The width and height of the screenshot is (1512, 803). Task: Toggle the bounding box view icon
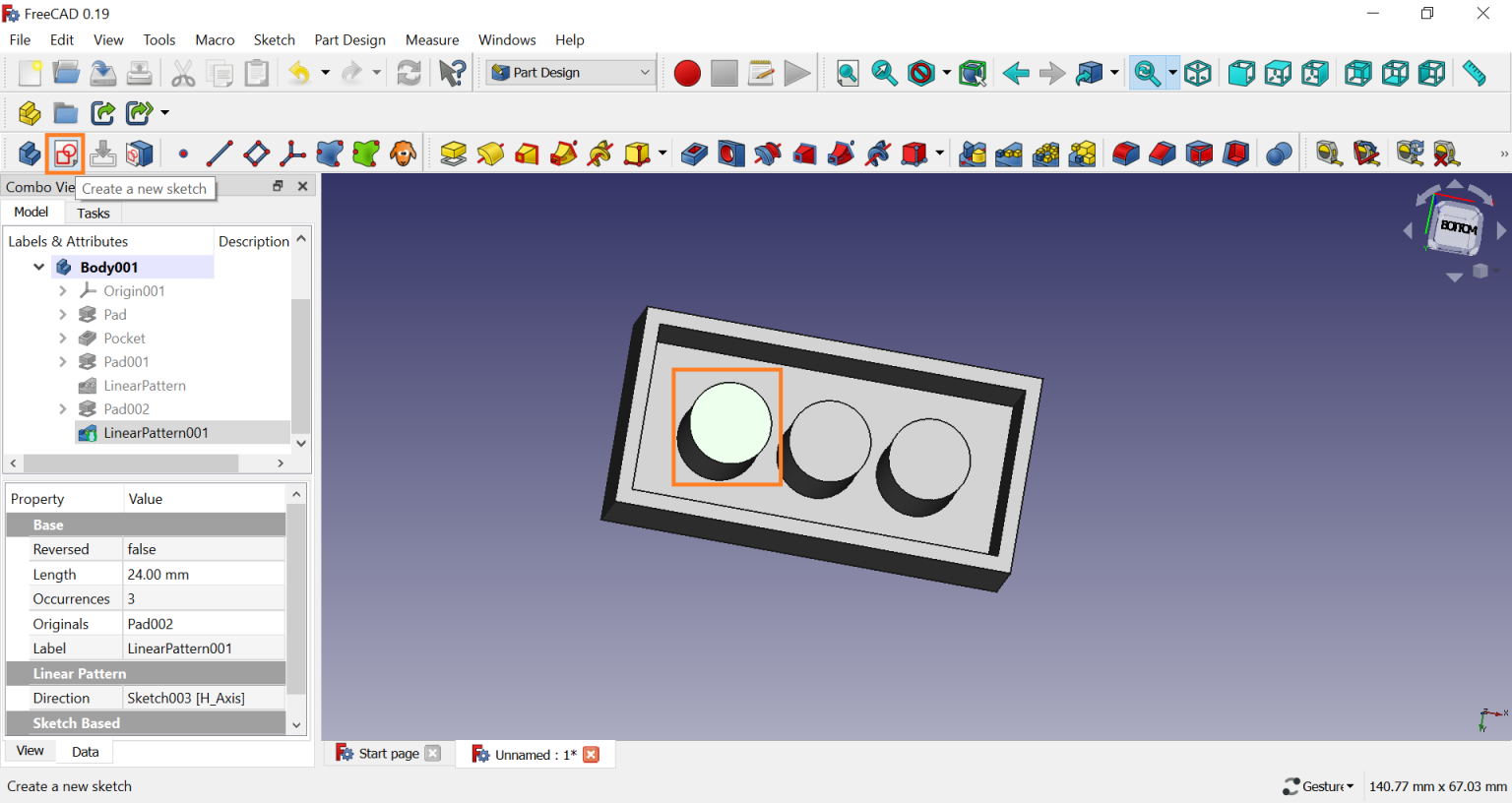[x=973, y=73]
